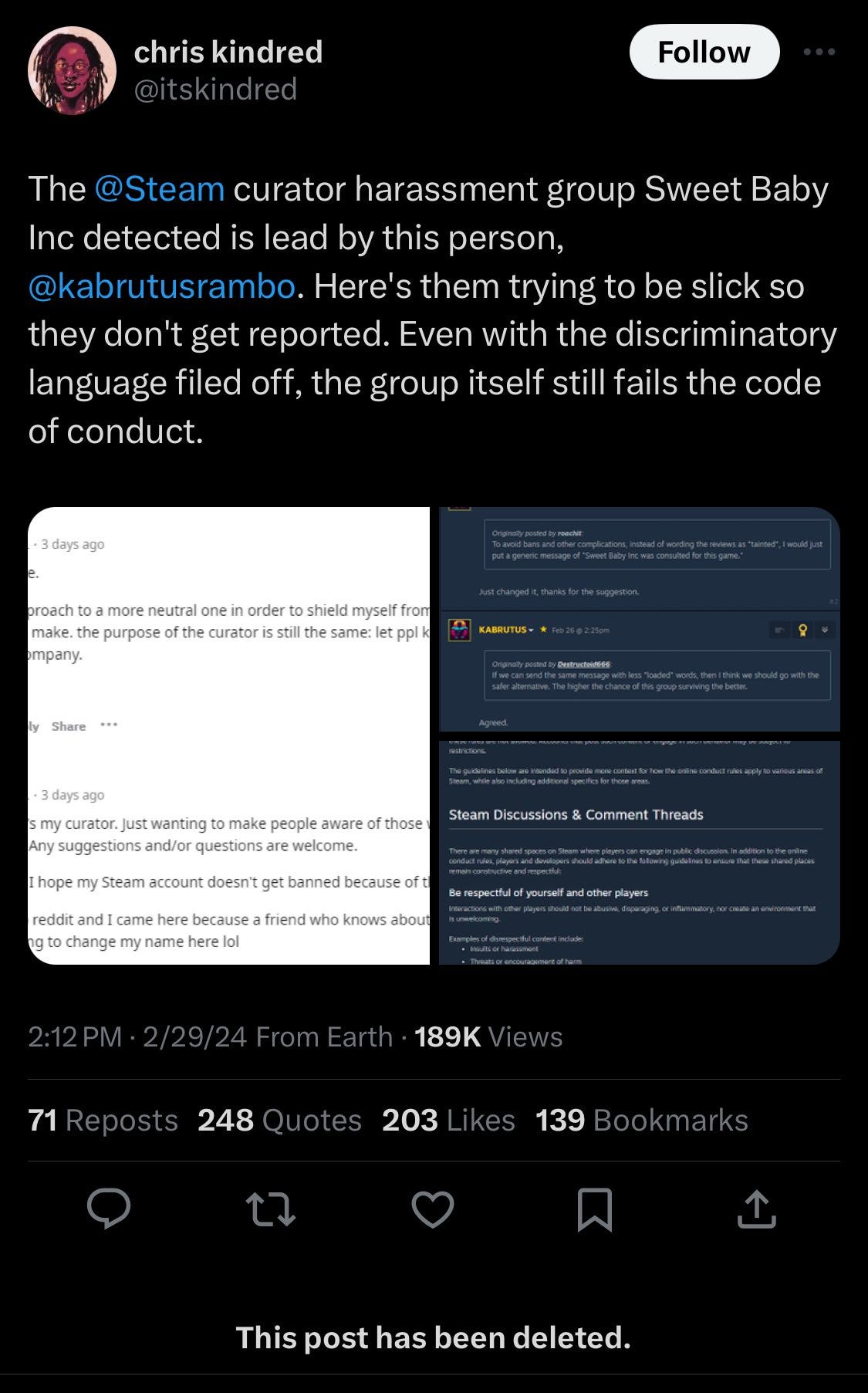Click the award ribbon on KABRUTUS's Steam comment
Image resolution: width=868 pixels, height=1393 pixels.
(802, 631)
